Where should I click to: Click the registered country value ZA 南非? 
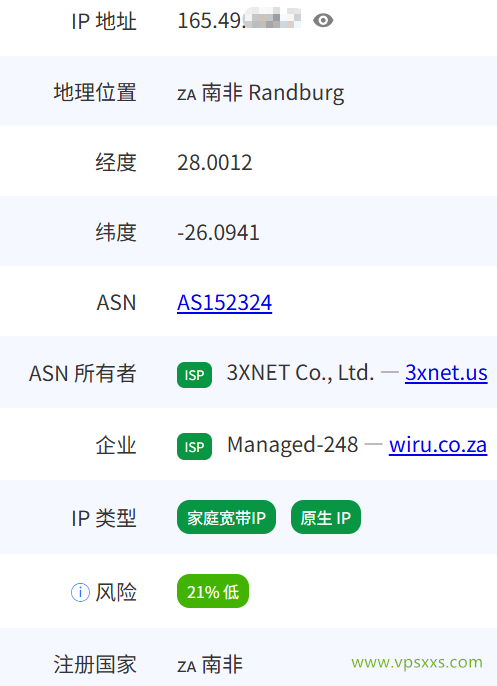pos(210,665)
